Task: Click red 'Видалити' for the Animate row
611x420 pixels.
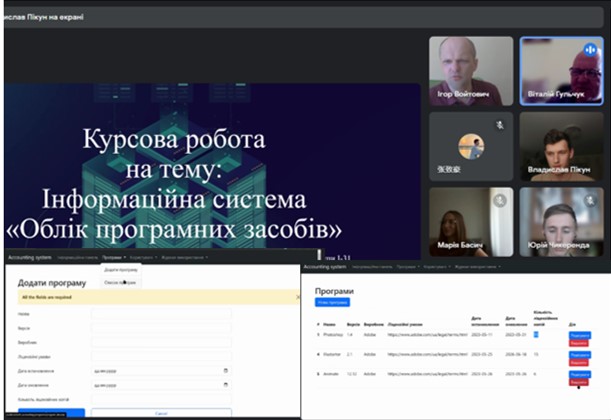Action: 579,382
